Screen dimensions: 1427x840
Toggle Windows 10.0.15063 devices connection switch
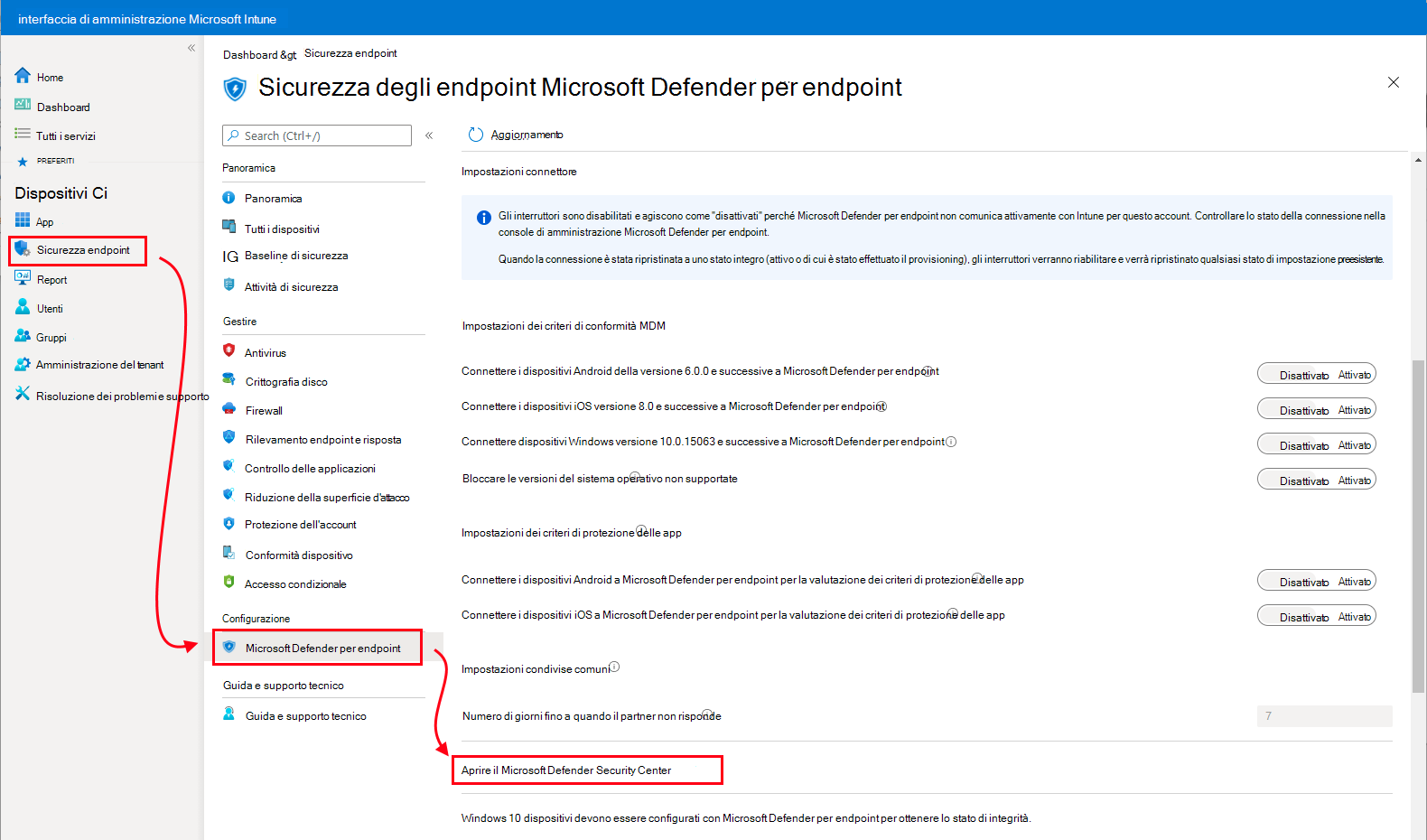coord(1316,444)
